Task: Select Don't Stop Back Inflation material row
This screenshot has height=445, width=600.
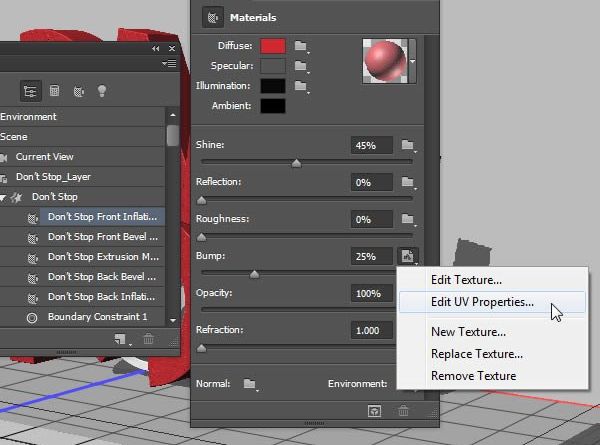Action: click(x=82, y=297)
